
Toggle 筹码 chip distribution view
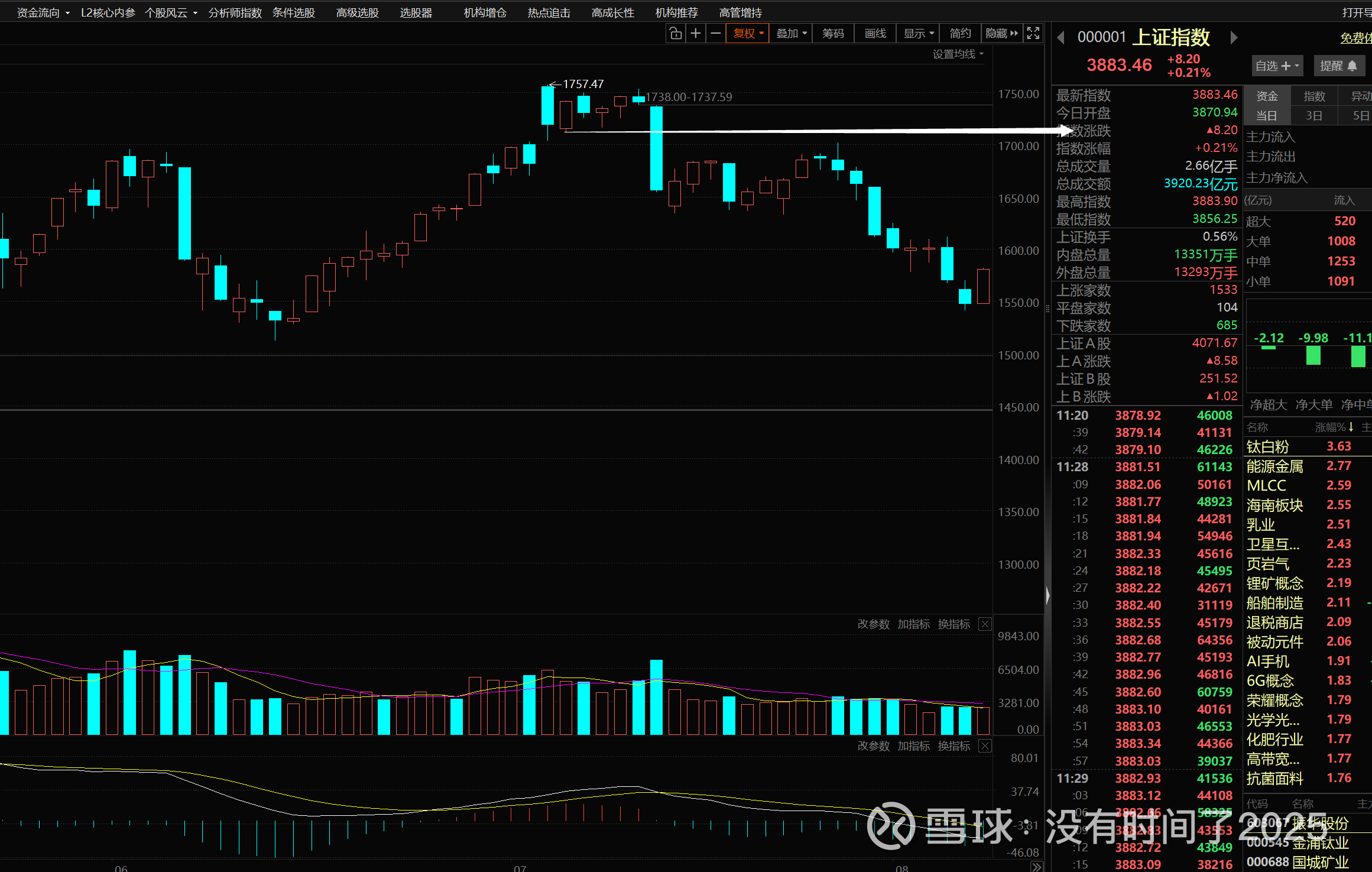click(833, 34)
